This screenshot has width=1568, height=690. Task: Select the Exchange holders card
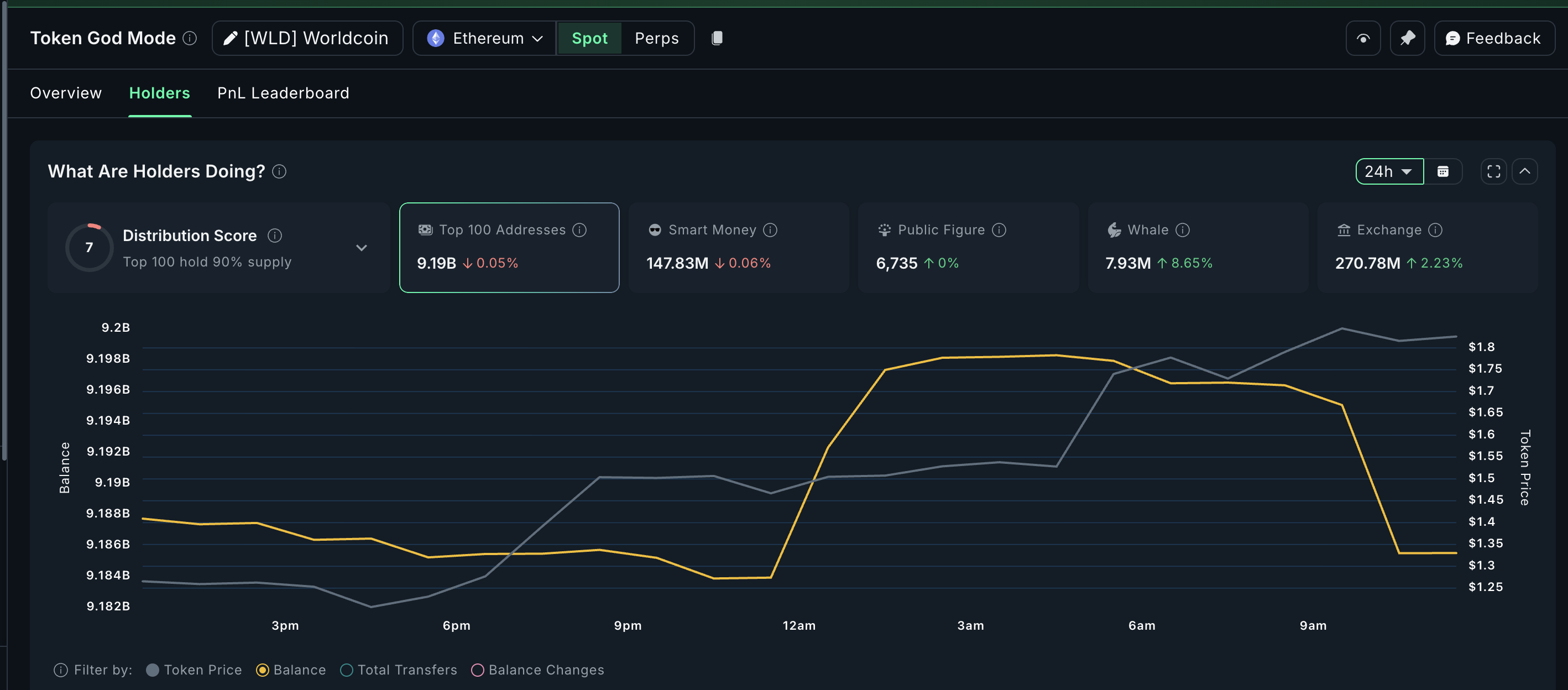coord(1427,248)
